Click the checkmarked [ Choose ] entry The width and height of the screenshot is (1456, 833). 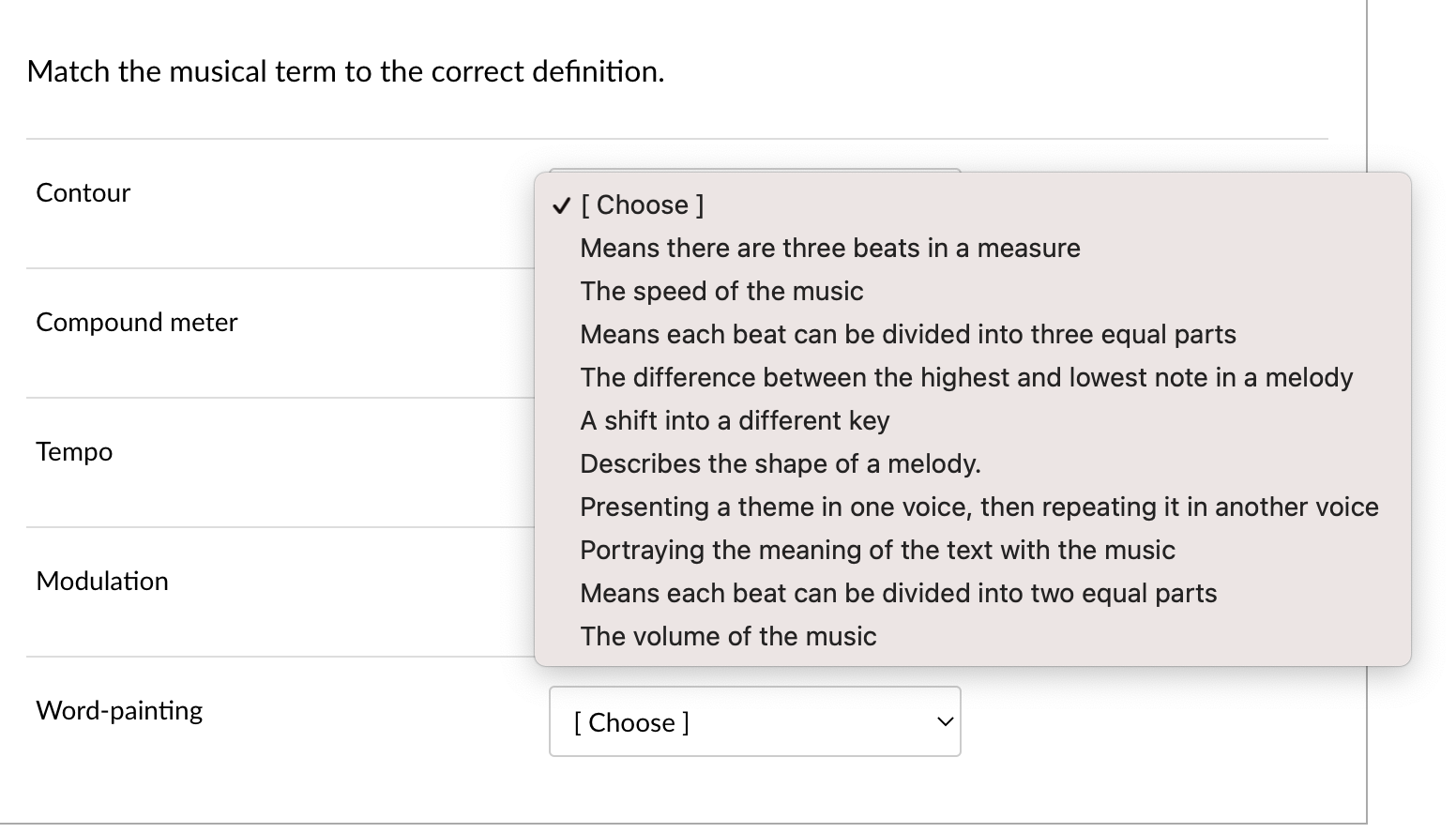(643, 204)
